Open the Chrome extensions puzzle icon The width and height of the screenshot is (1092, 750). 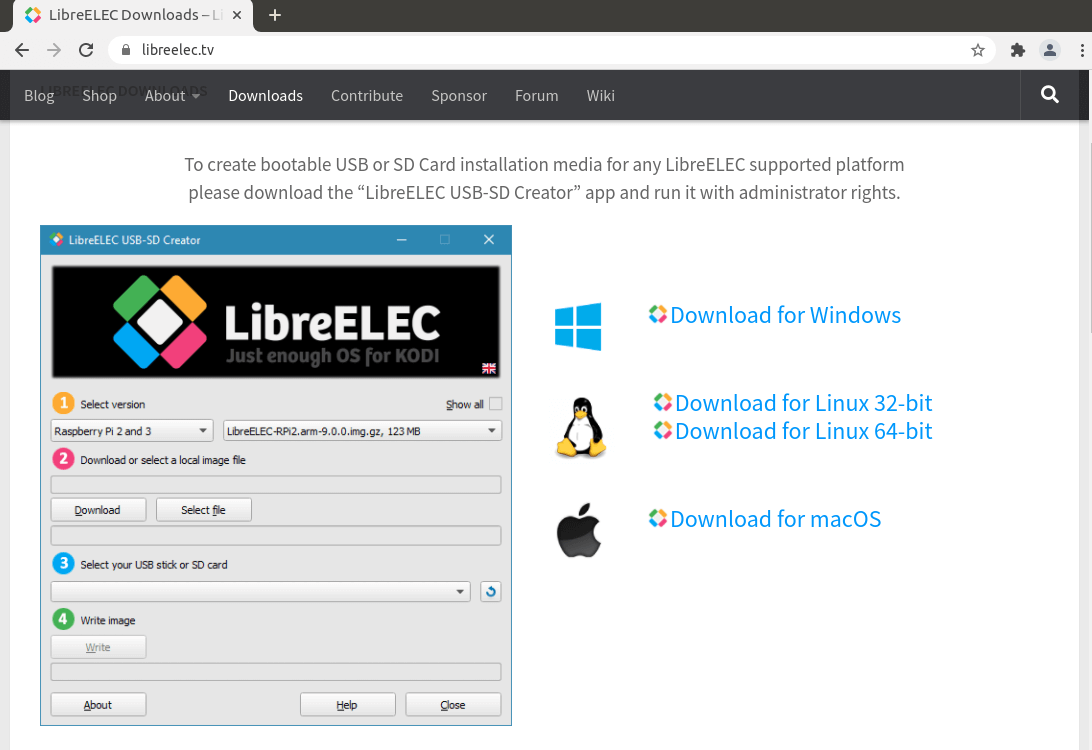(x=1018, y=50)
